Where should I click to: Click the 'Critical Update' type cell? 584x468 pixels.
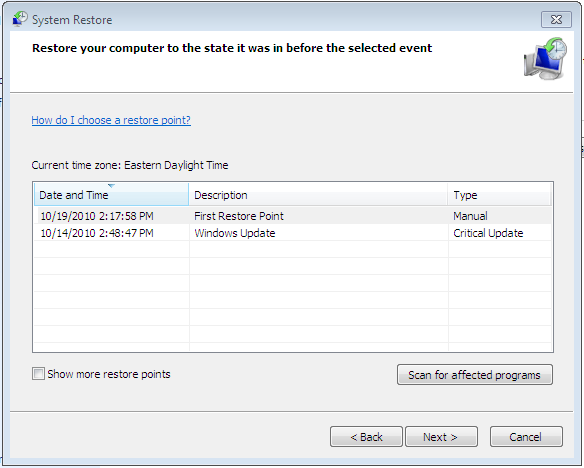pos(488,233)
